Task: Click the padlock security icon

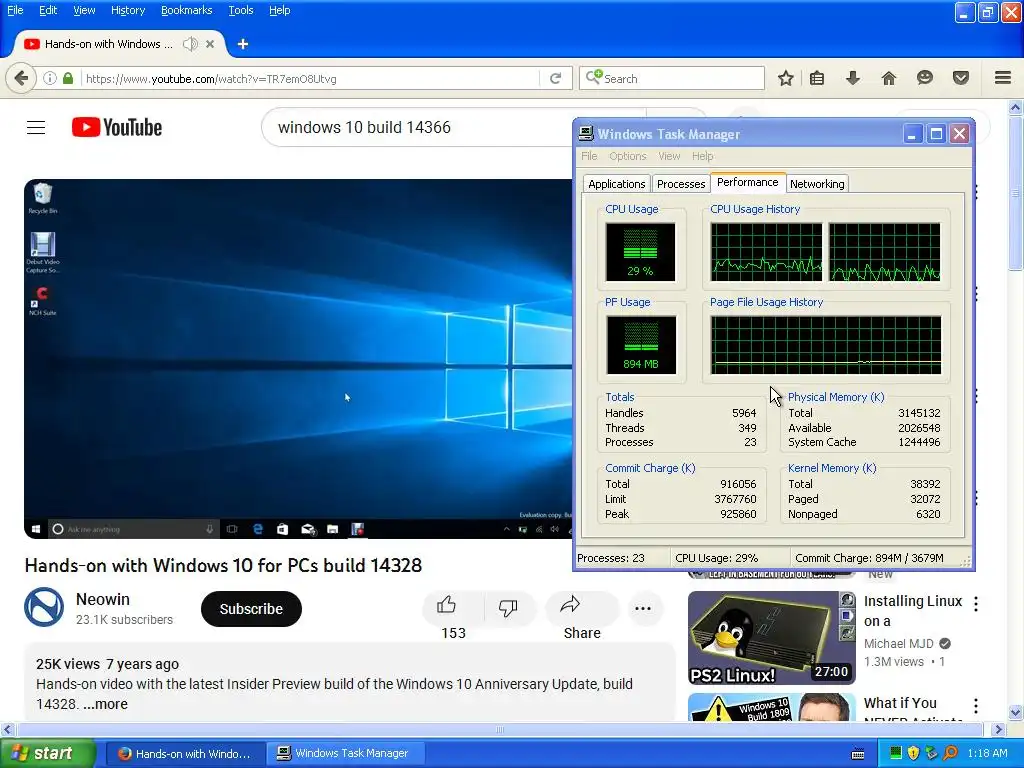Action: pos(68,78)
